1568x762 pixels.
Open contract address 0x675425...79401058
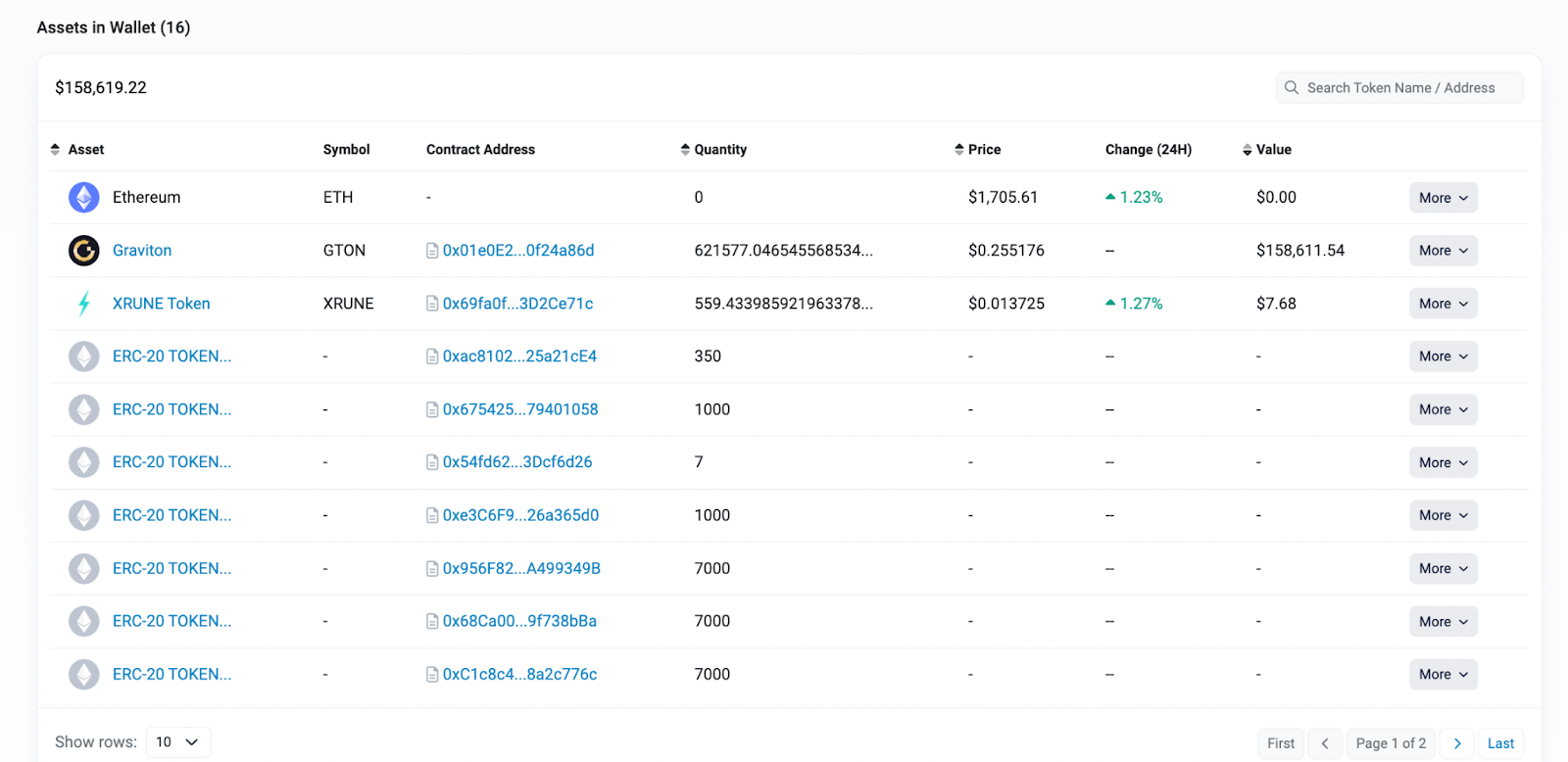(520, 409)
